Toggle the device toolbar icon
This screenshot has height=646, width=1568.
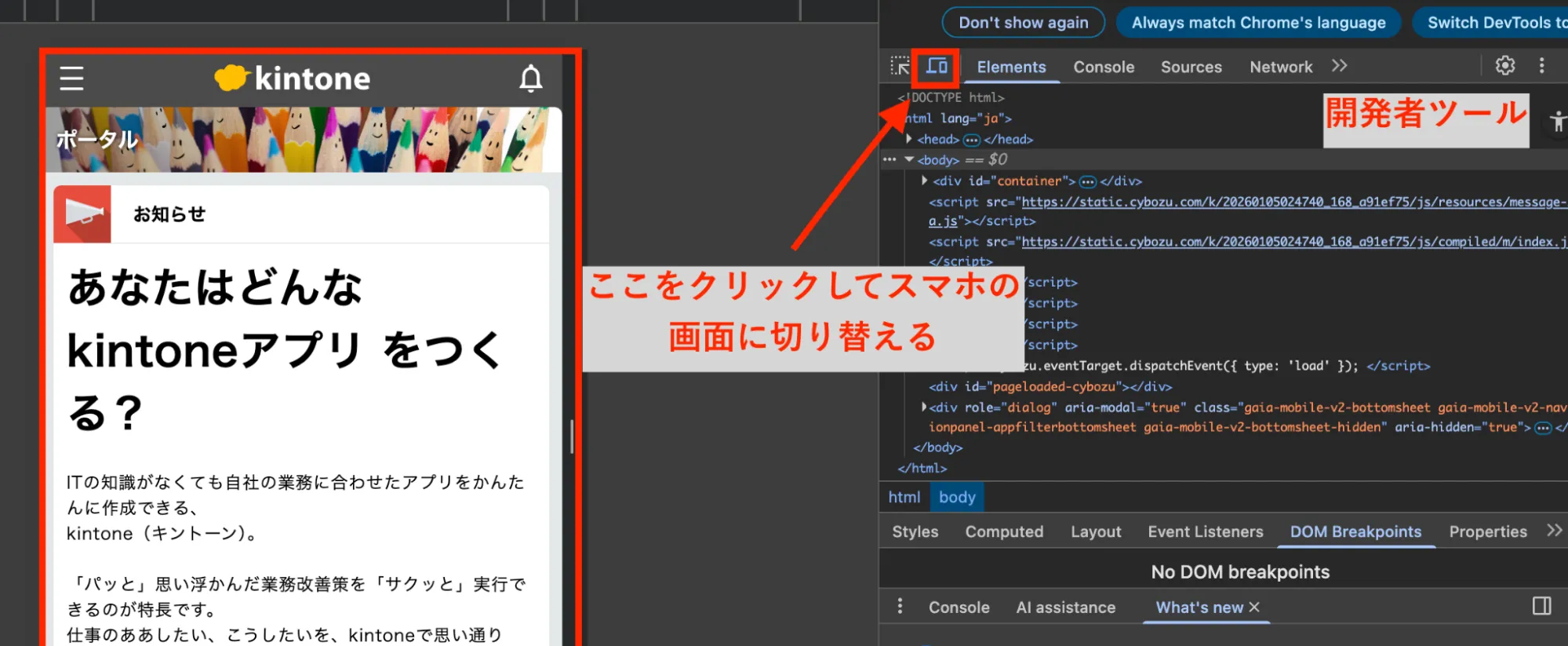(937, 67)
